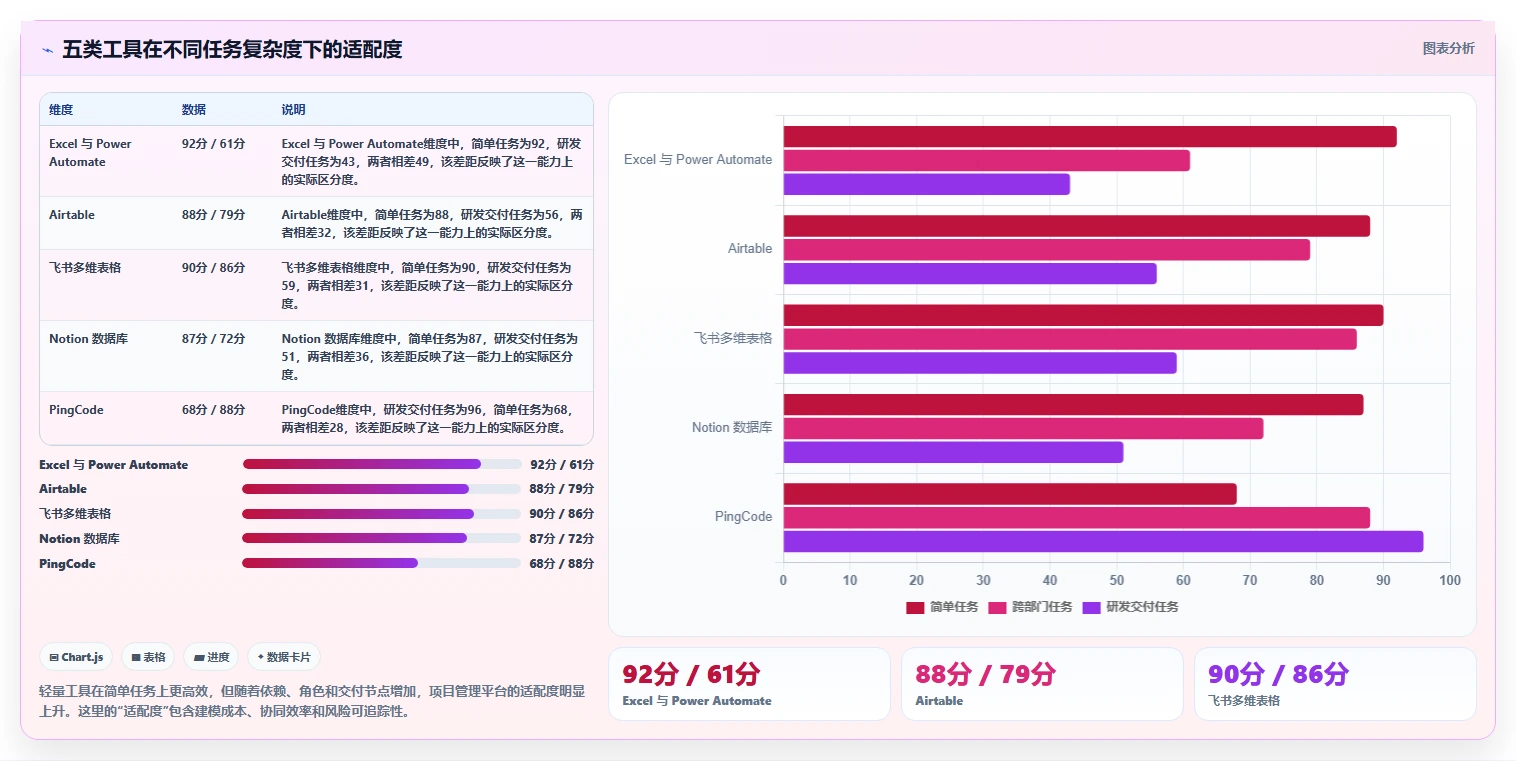Viewport: 1516px width, 761px height.
Task: Select the 飞书多维表格 cell in the table's 维度 column
Action: coord(106,285)
